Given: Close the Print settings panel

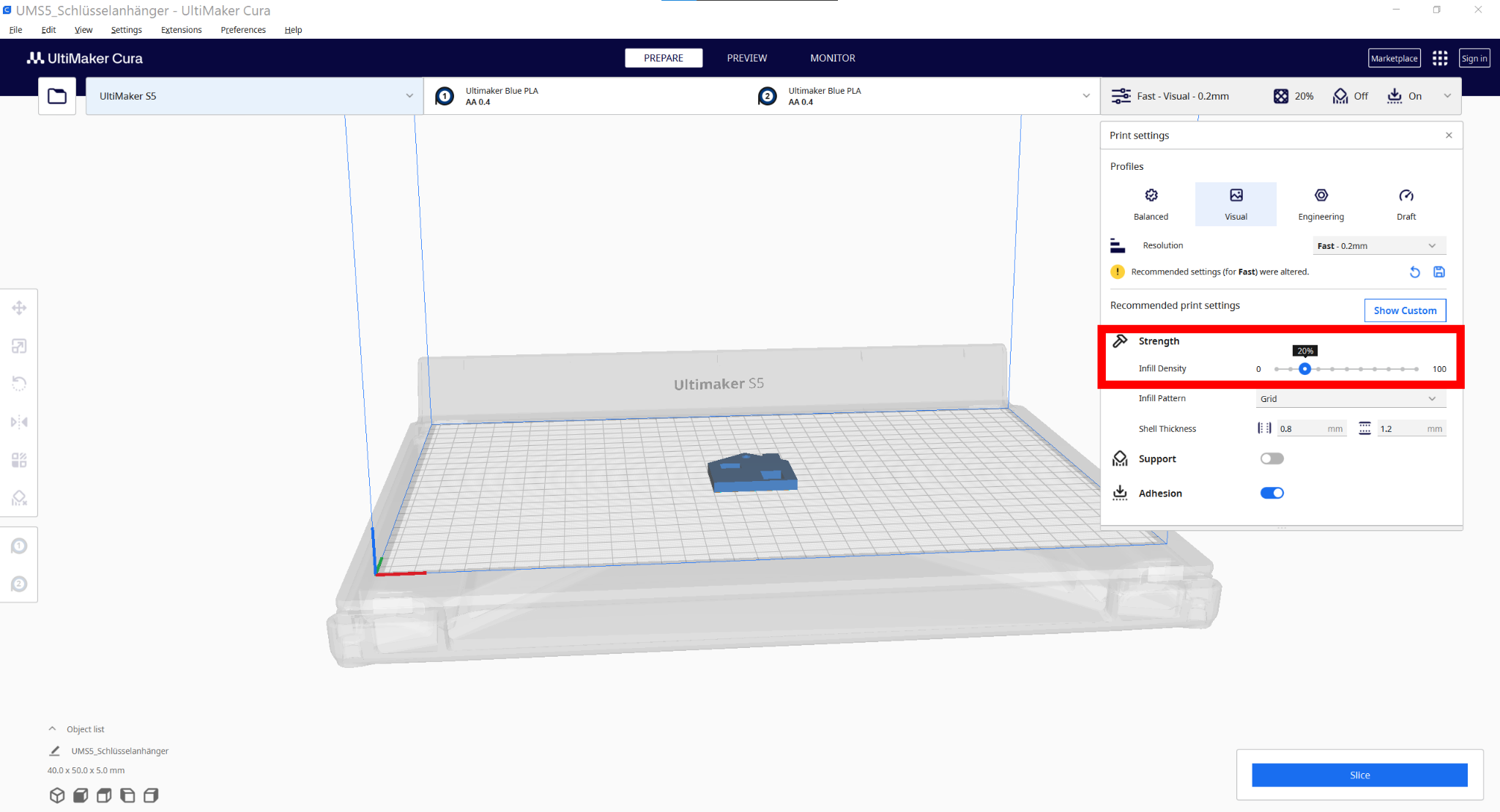Looking at the screenshot, I should click(1449, 135).
